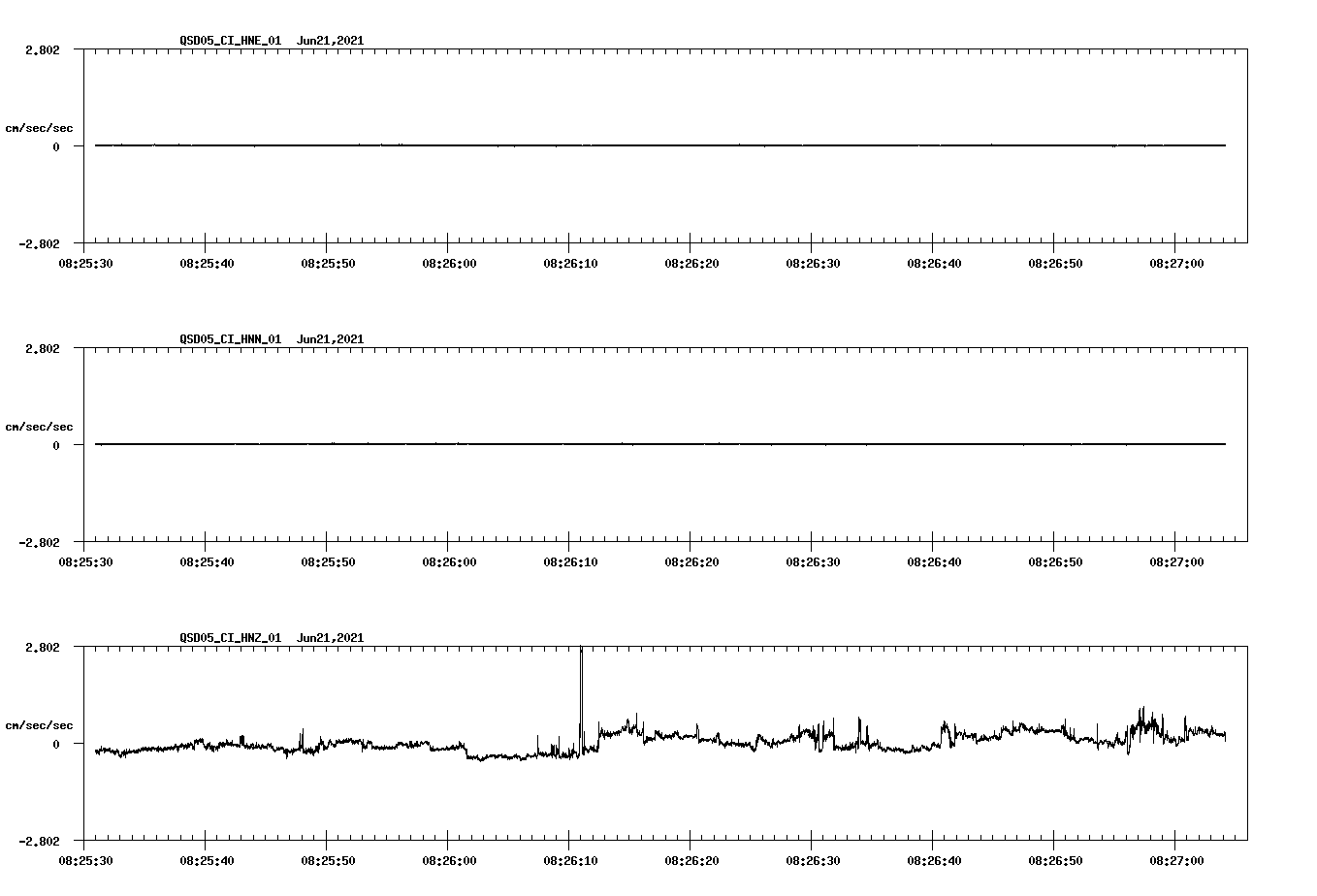This screenshot has width=1317, height=896.
Task: Click the 08:26:00 time label of HNE plot
Action: click(448, 264)
